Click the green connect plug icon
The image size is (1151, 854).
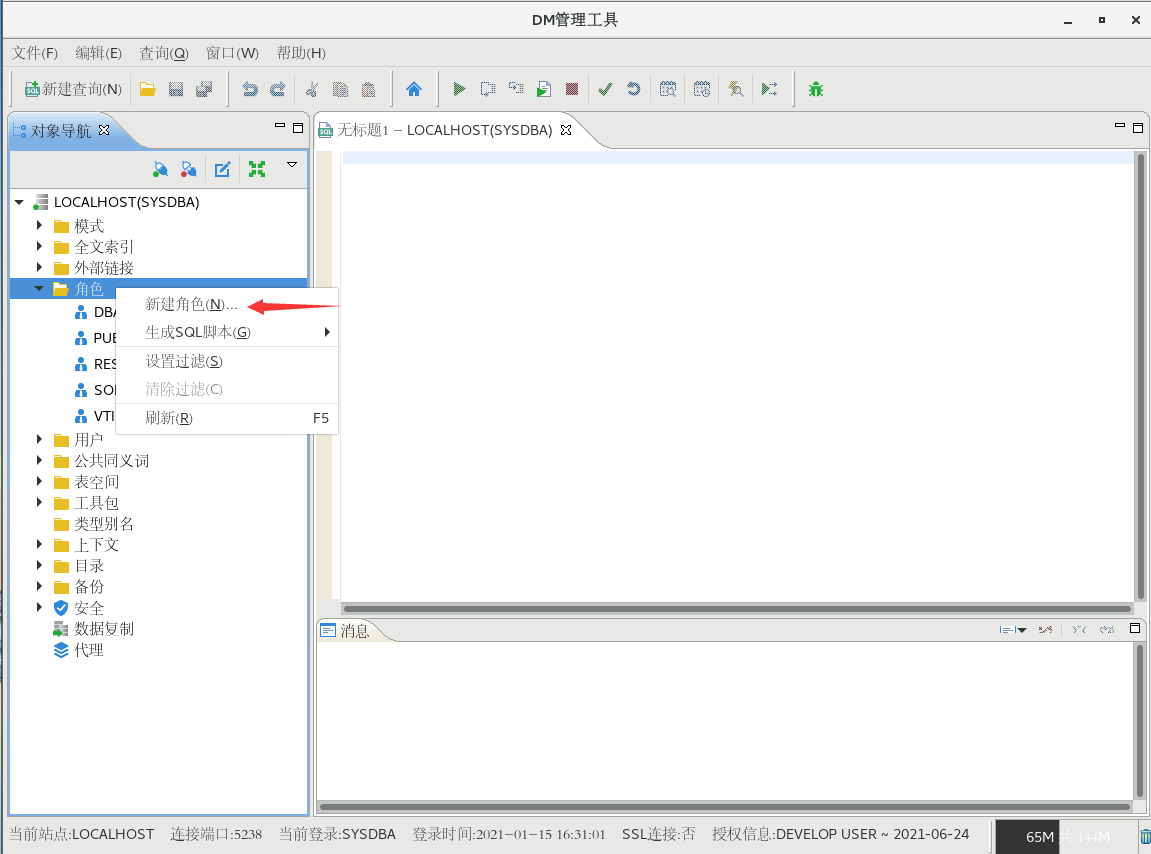(160, 170)
